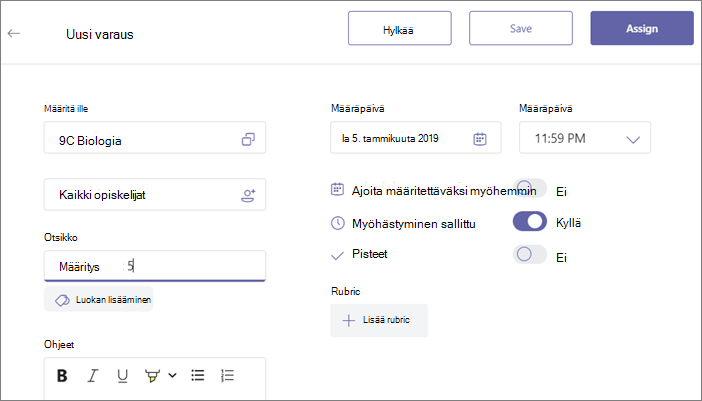The height and width of the screenshot is (401, 702).
Task: Toggle bold formatting in Ohjeet
Action: tap(62, 375)
